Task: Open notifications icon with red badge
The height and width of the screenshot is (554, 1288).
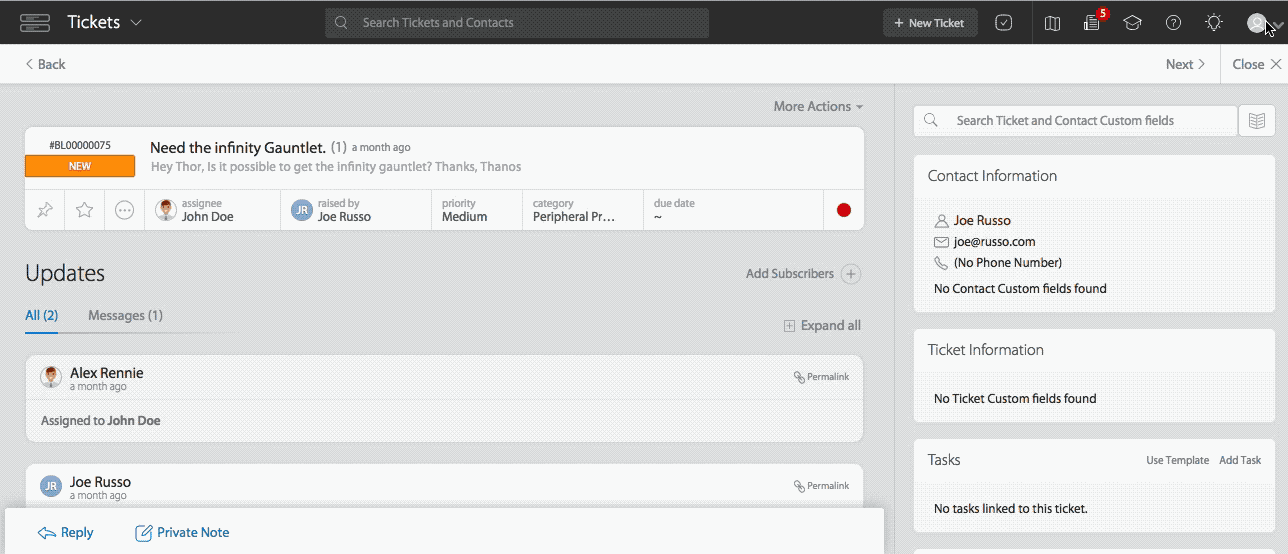Action: (1092, 23)
